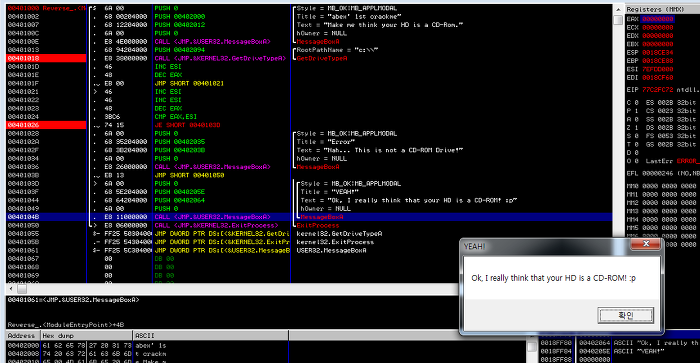Click the kernel32.GetDriveTypeA comment
Screen dimensions: 700x363
coord(339,234)
